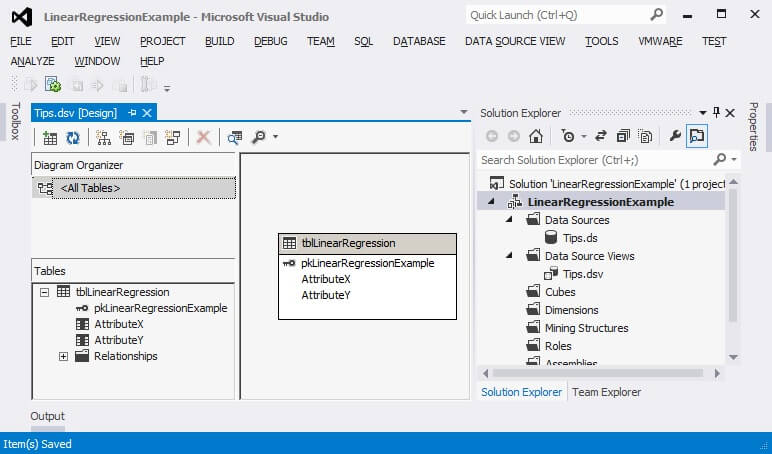
Task: Click the Refresh Data Source View icon
Action: pos(72,137)
